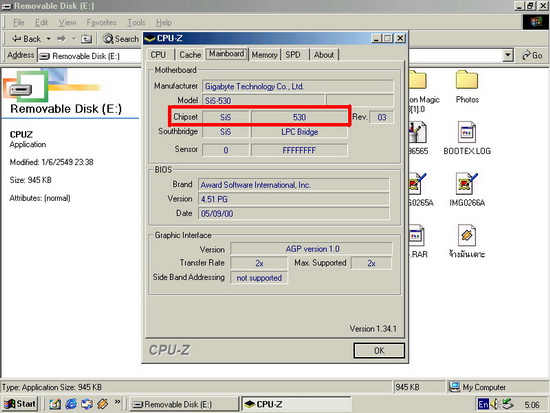Click the chipset Rev. value 03
The image size is (550, 413).
[382, 117]
